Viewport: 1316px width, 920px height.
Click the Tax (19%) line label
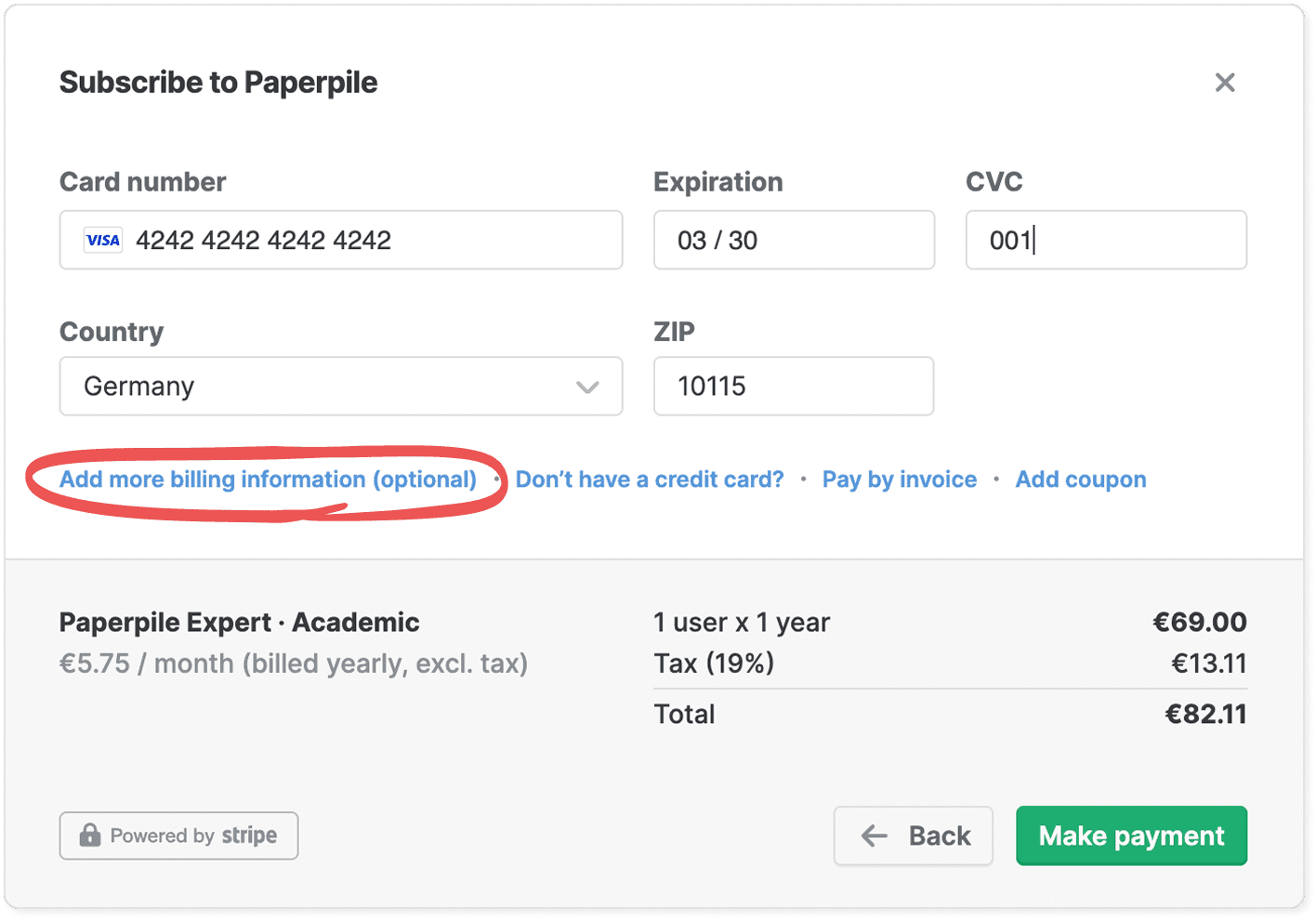click(714, 664)
